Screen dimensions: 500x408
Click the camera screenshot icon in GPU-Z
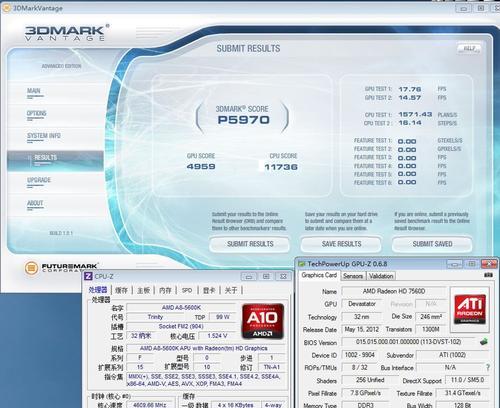tap(488, 275)
